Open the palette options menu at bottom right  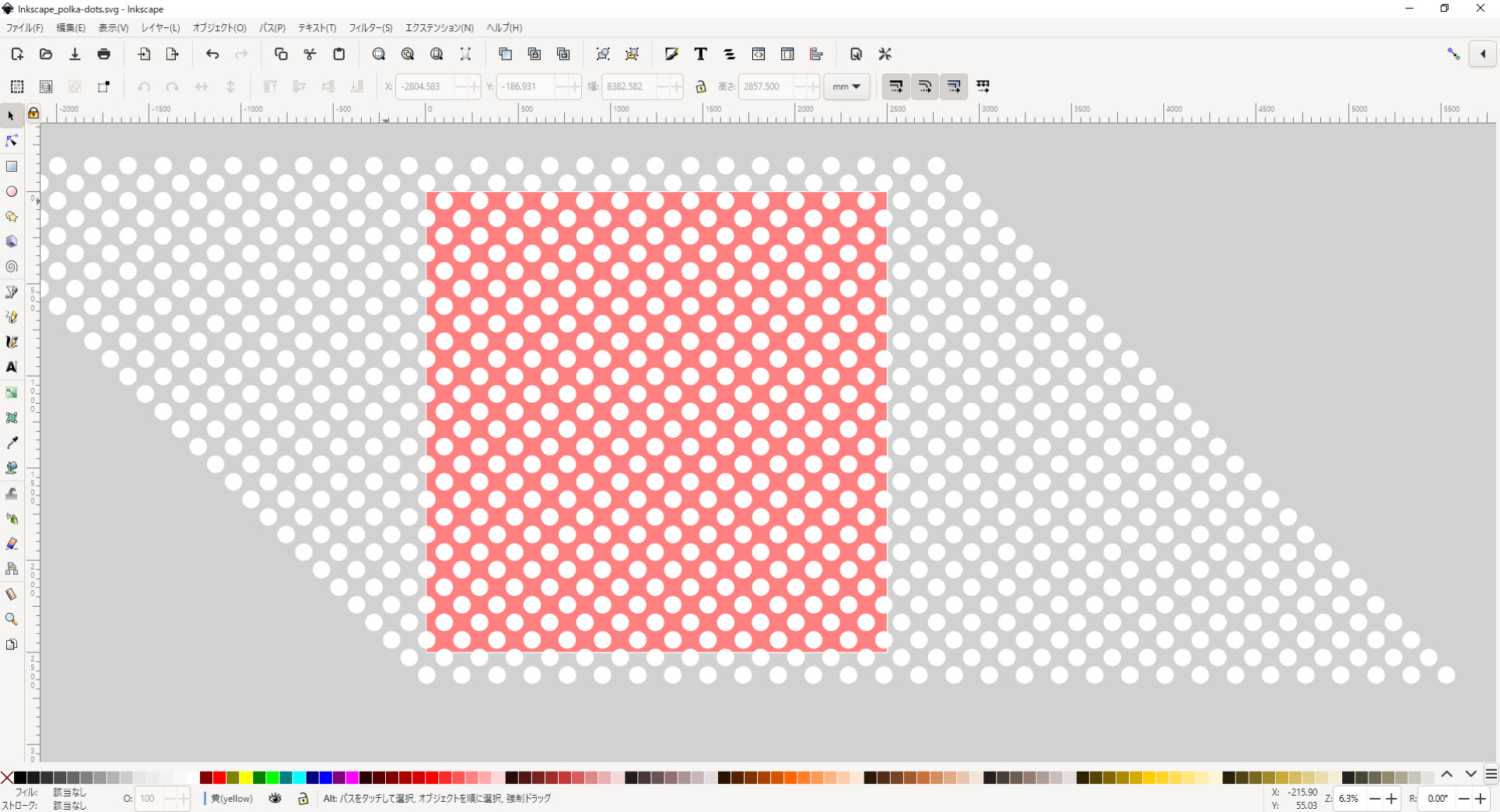coord(1491,774)
